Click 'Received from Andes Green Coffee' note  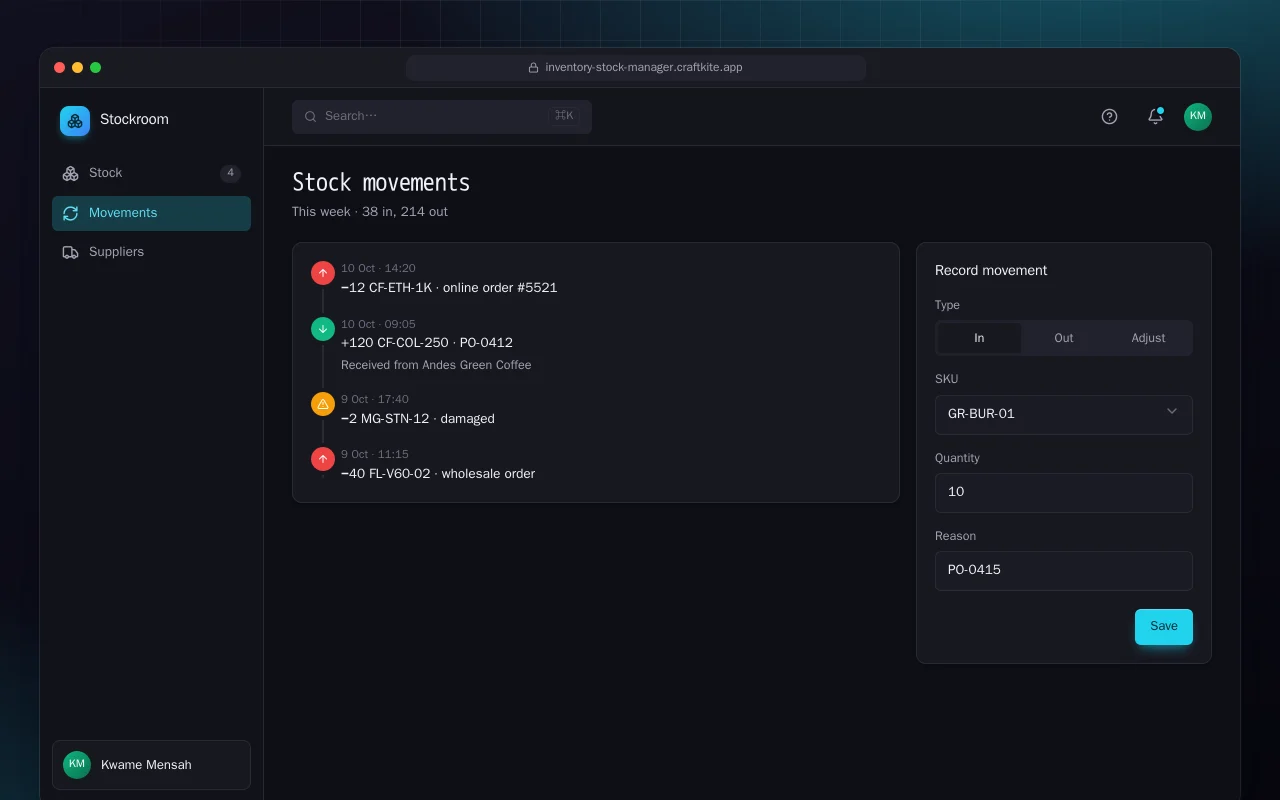pyautogui.click(x=436, y=365)
